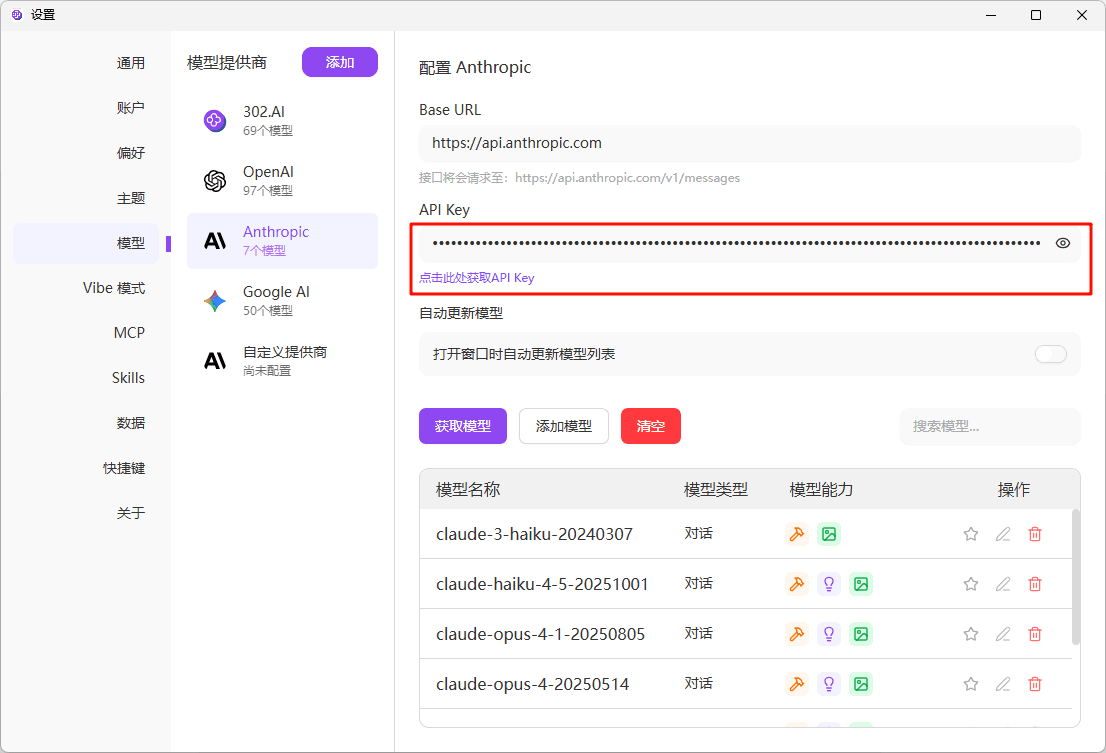The image size is (1106, 753).
Task: Click the OpenAI provider logo
Action: tap(214, 180)
